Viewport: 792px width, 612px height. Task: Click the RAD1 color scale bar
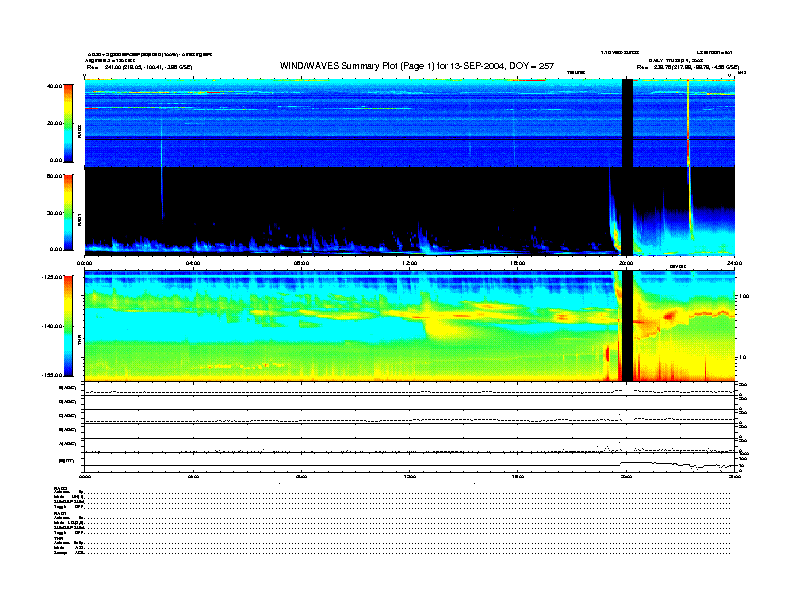[x=67, y=212]
